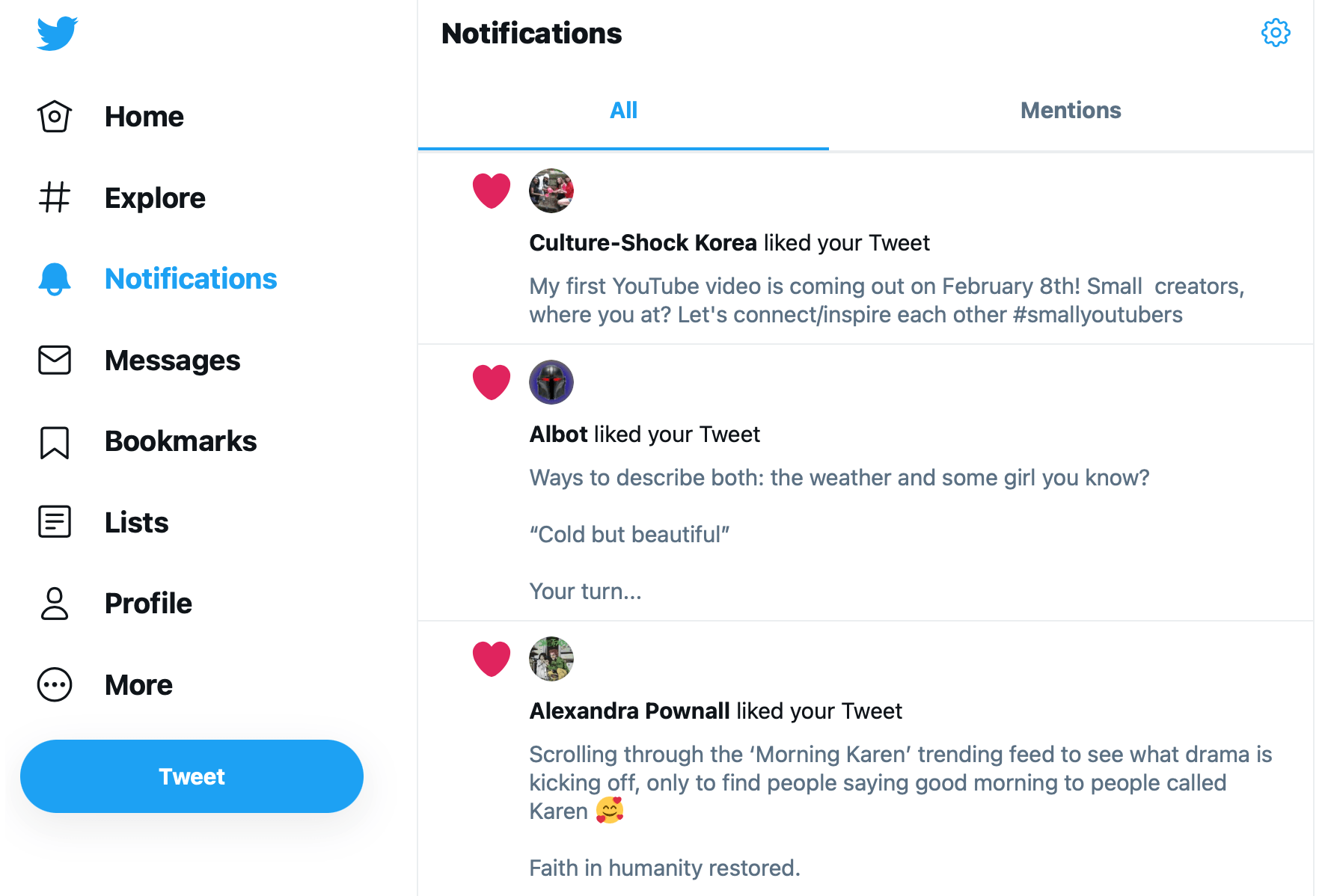Open Home via the house icon
This screenshot has width=1325, height=896.
tap(55, 117)
